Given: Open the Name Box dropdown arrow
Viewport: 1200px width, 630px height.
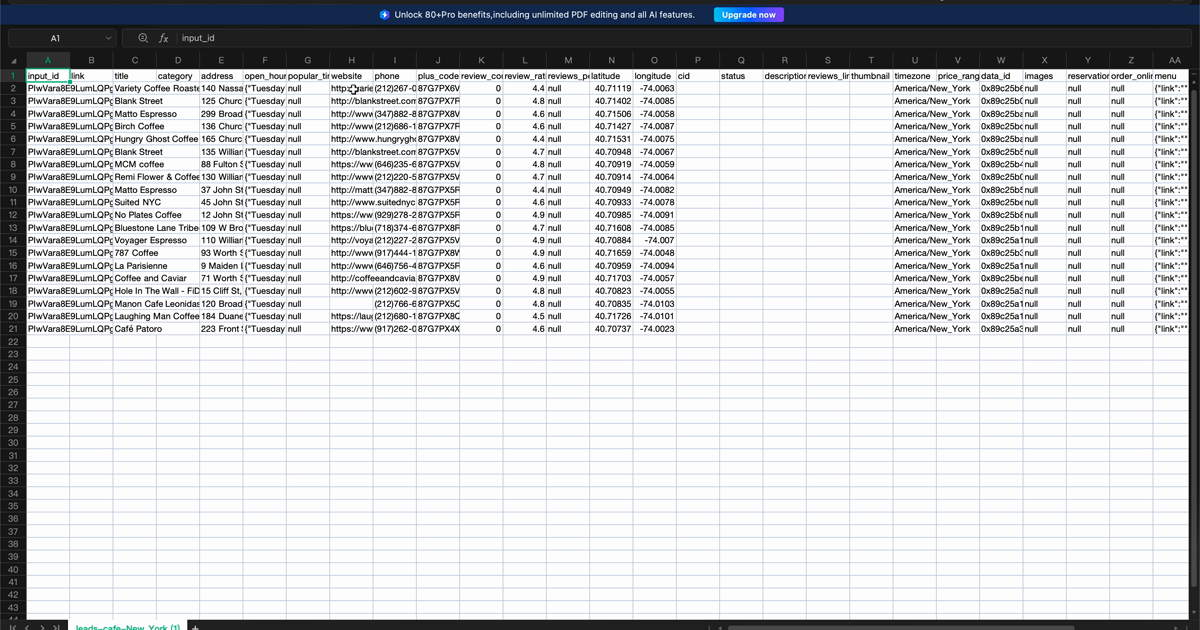Looking at the screenshot, I should 109,38.
